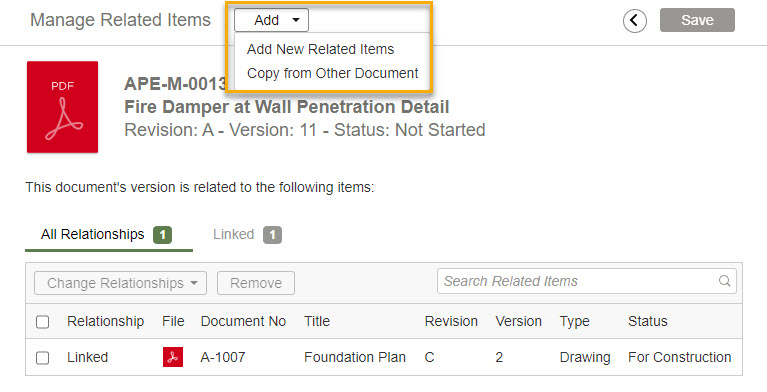Click the back arrow circle icon
Viewport: 767px width, 392px height.
(x=634, y=21)
